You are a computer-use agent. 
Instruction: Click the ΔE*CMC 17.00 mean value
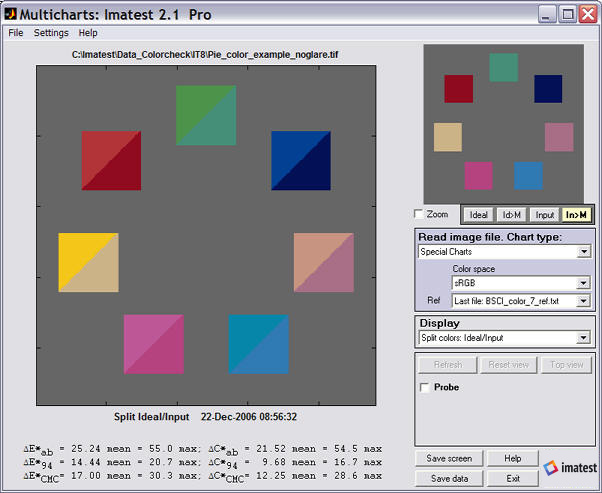click(x=86, y=476)
